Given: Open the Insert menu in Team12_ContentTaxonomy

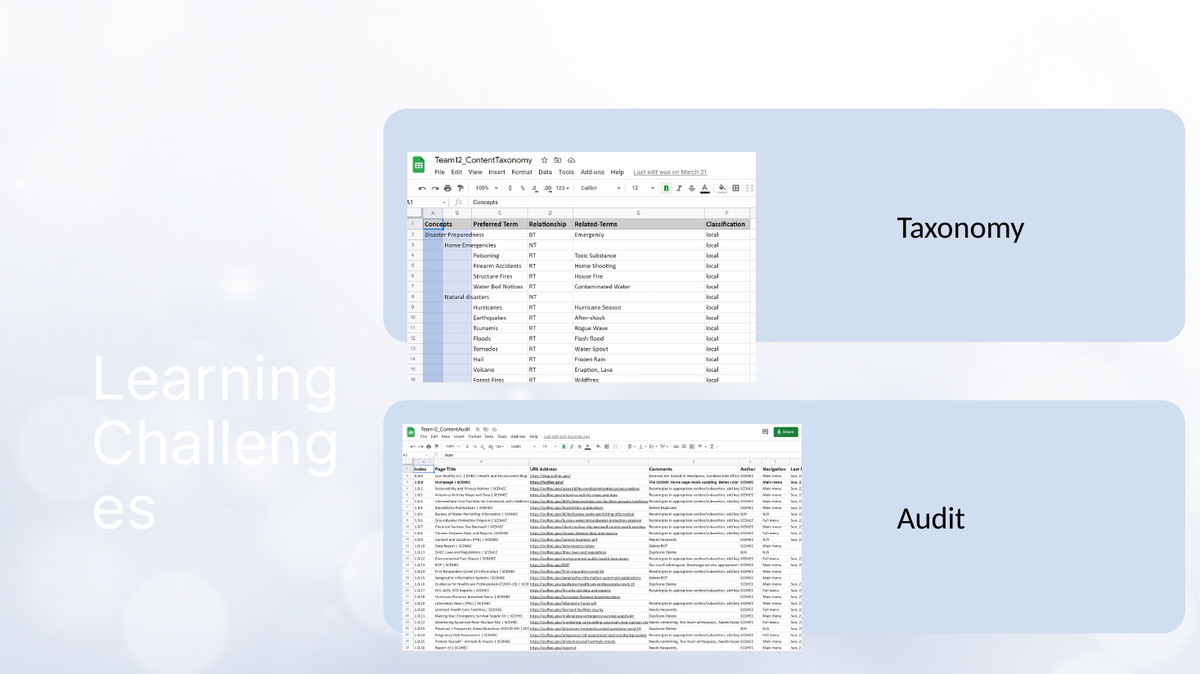Looking at the screenshot, I should [497, 172].
